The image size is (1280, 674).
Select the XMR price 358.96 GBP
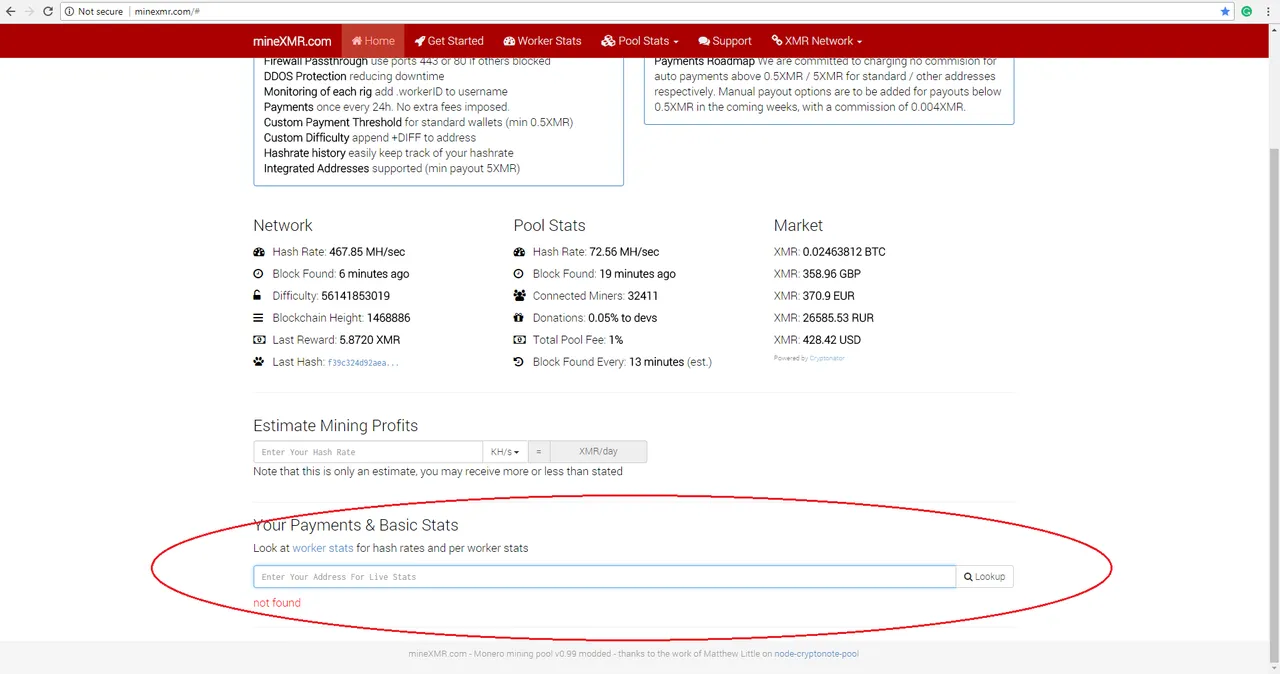(832, 274)
